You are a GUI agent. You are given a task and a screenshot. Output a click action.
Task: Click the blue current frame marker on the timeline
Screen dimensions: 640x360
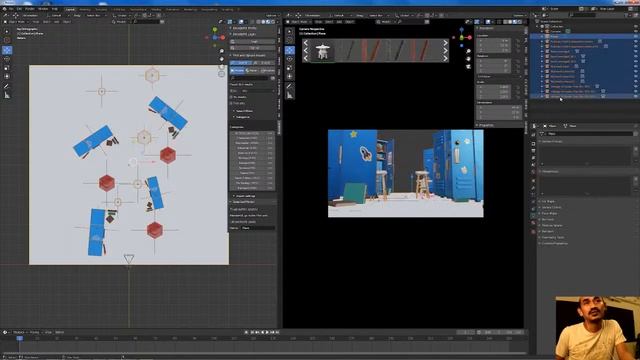coord(19,338)
